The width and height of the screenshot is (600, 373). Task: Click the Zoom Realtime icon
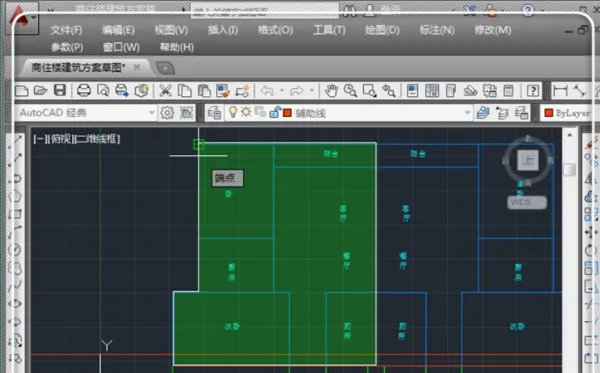(350, 91)
